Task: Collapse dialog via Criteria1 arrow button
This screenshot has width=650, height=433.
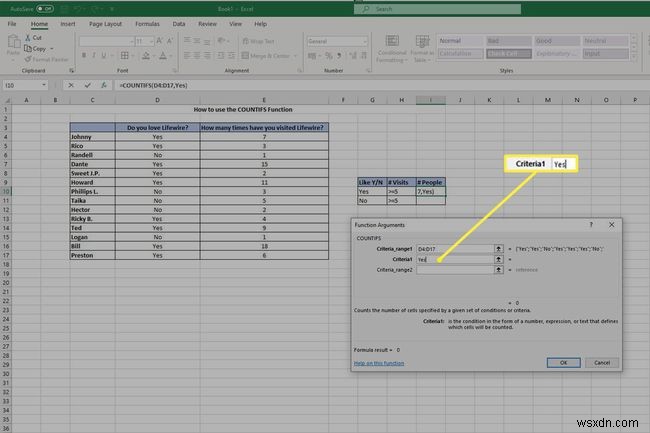Action: [x=498, y=259]
